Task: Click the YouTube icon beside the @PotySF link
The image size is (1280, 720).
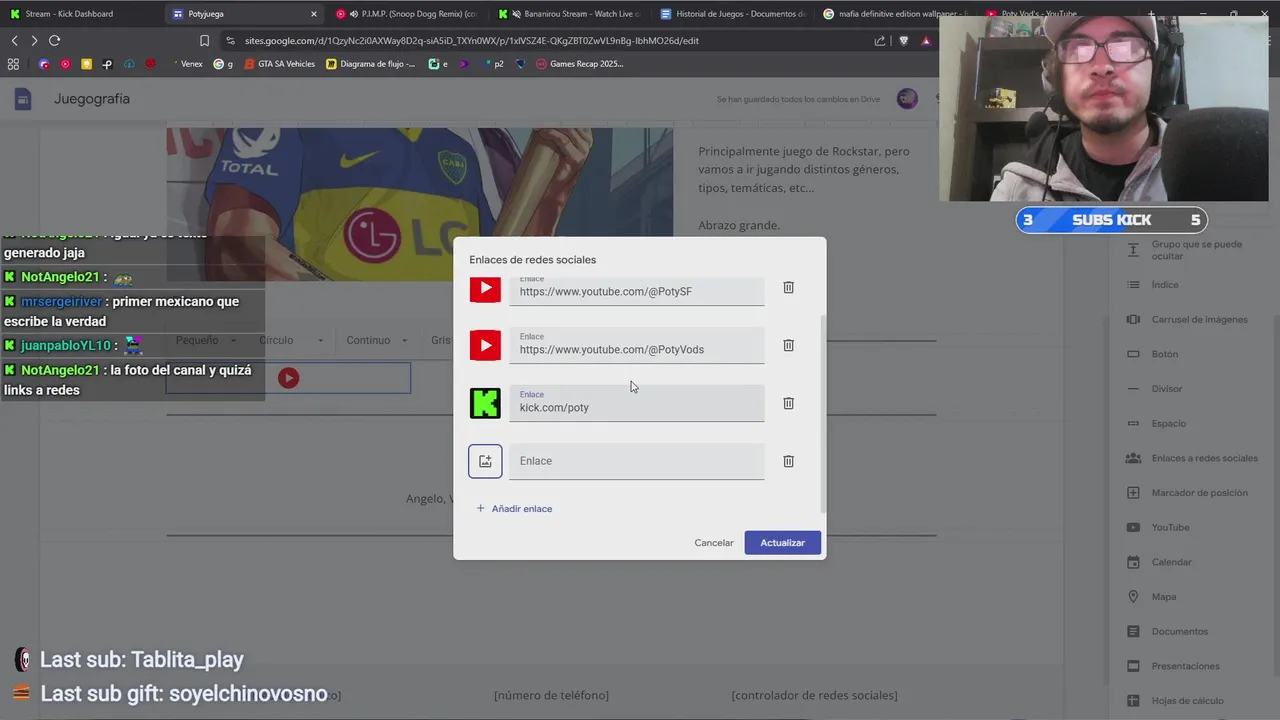Action: (485, 288)
